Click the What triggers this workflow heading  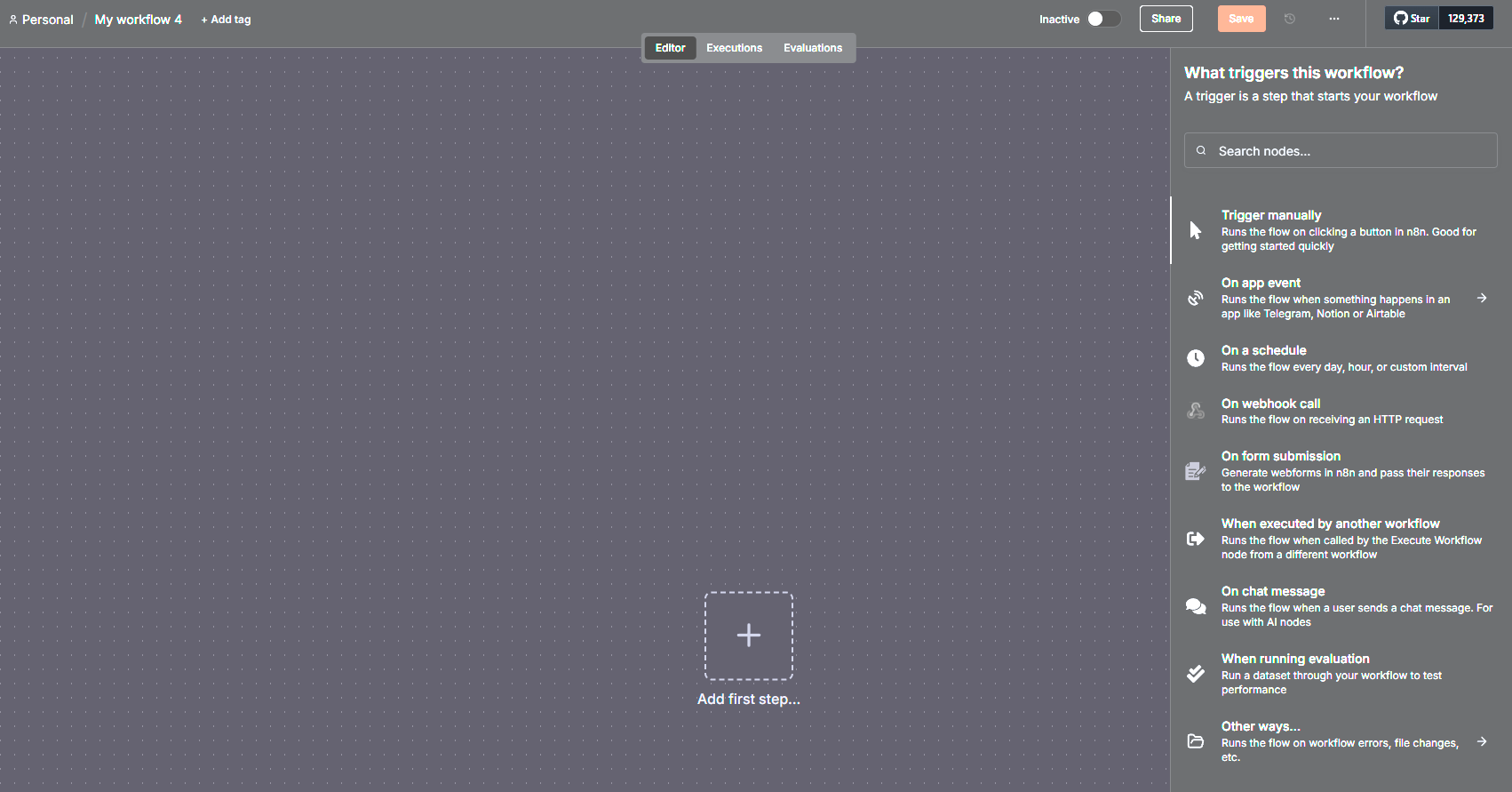(x=1293, y=73)
